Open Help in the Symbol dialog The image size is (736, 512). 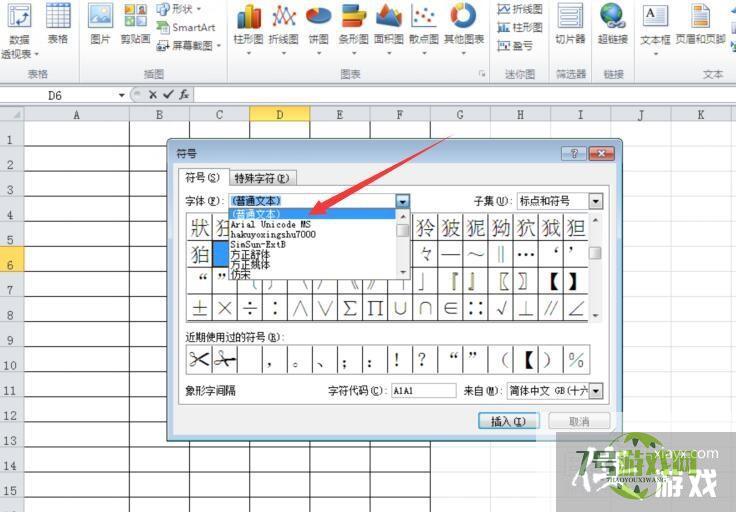tap(573, 153)
